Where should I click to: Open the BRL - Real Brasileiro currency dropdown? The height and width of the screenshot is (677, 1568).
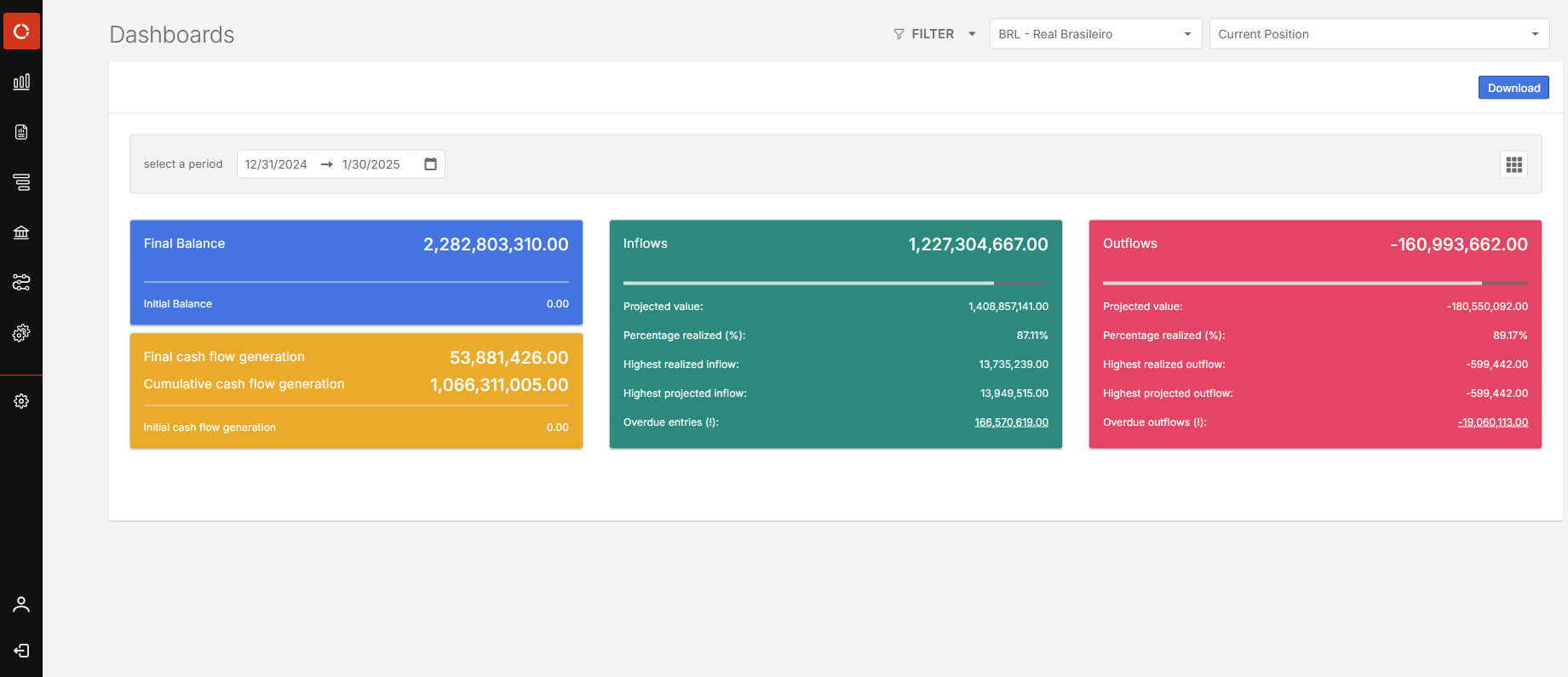1094,34
